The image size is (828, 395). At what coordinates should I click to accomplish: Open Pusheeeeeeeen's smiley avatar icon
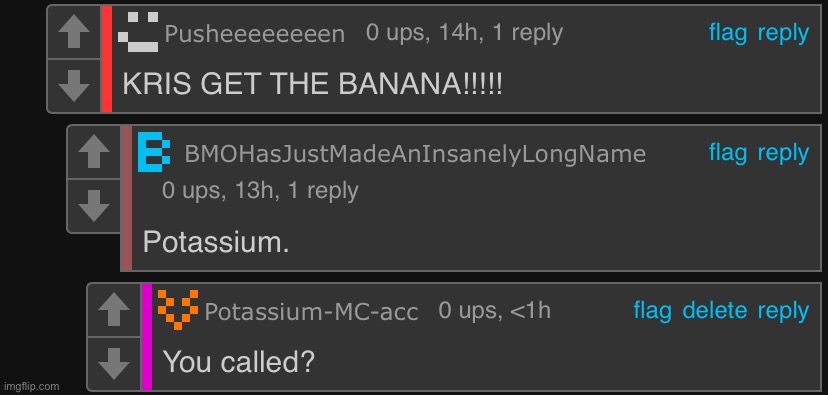(x=138, y=32)
